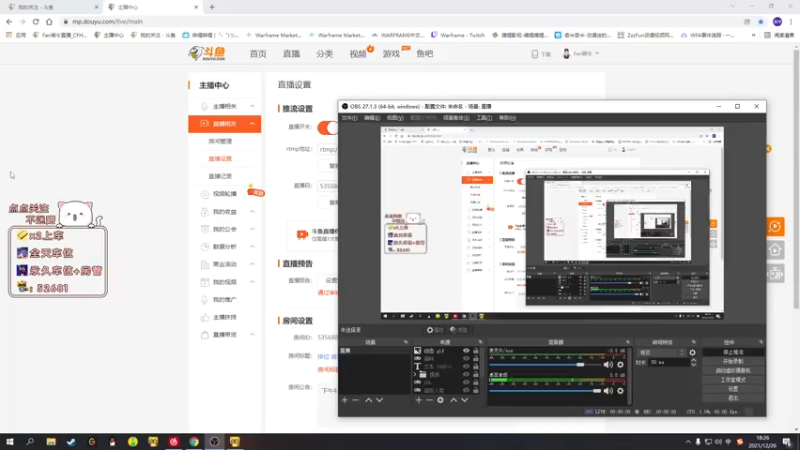Adjust the desktop audio volume slider

544,391
